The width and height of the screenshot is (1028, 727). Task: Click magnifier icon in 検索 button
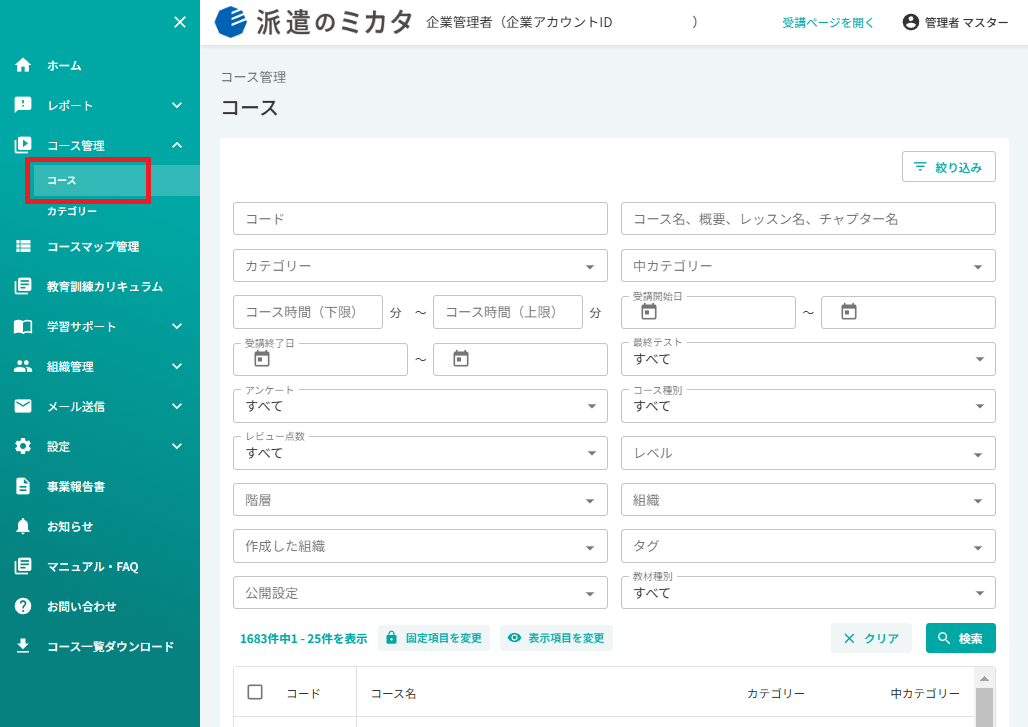[x=944, y=638]
